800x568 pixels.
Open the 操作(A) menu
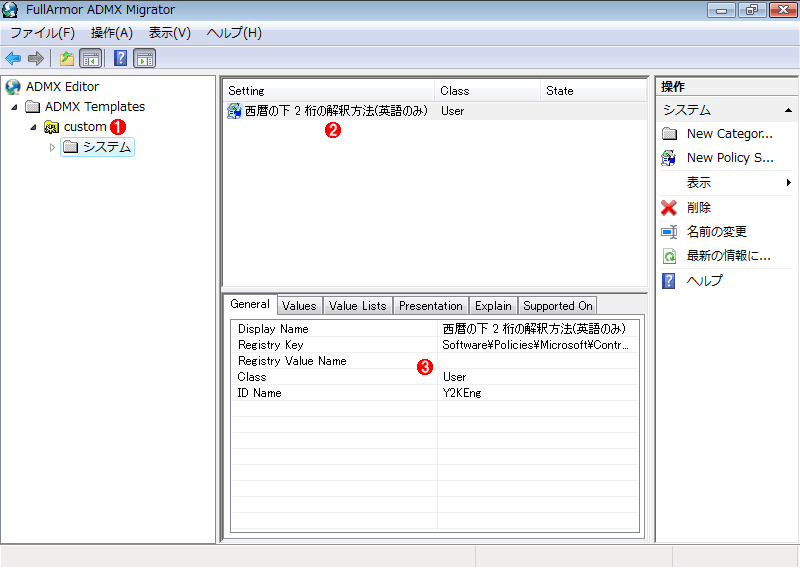tap(112, 33)
